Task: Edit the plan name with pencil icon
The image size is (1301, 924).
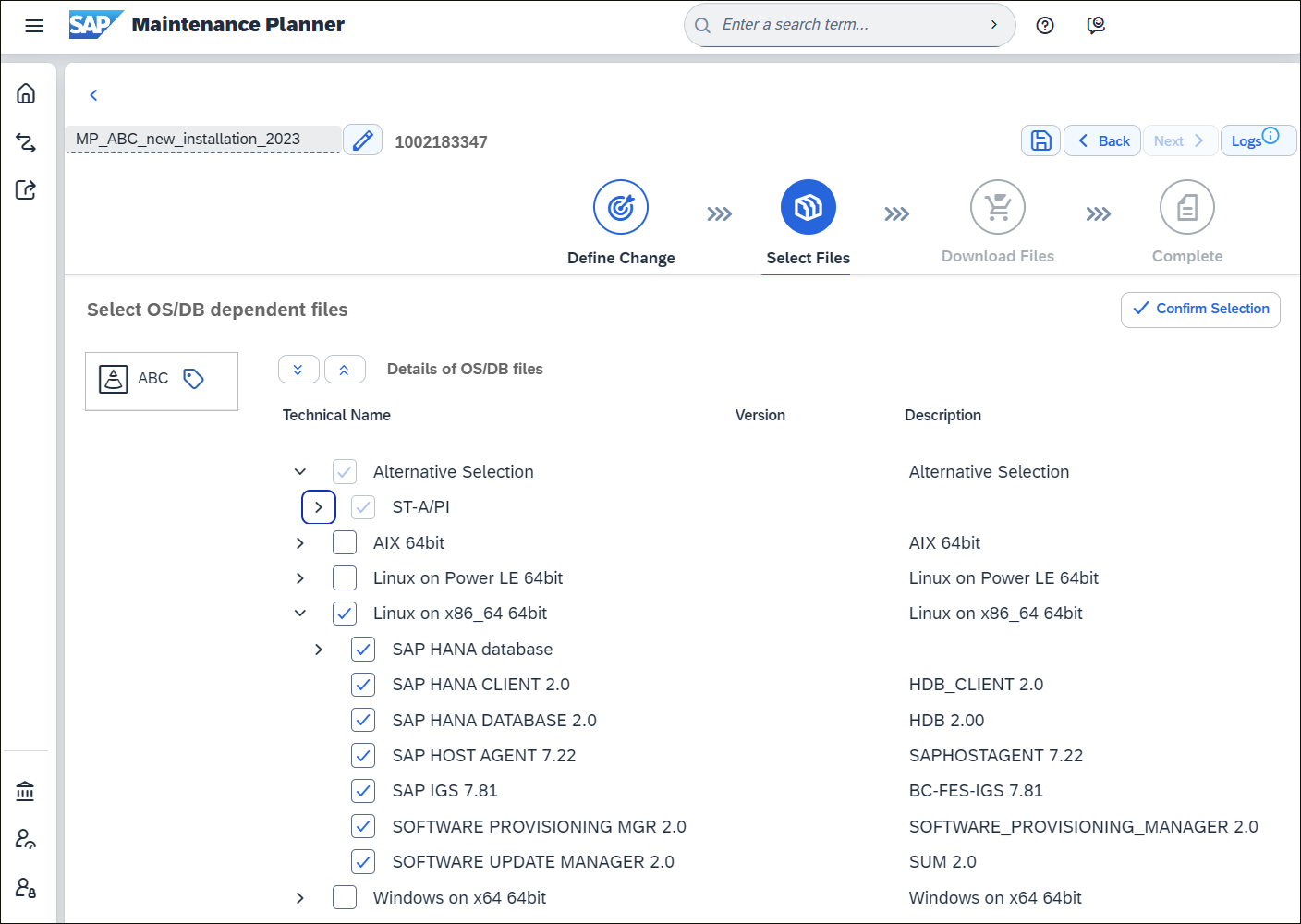Action: click(x=363, y=140)
